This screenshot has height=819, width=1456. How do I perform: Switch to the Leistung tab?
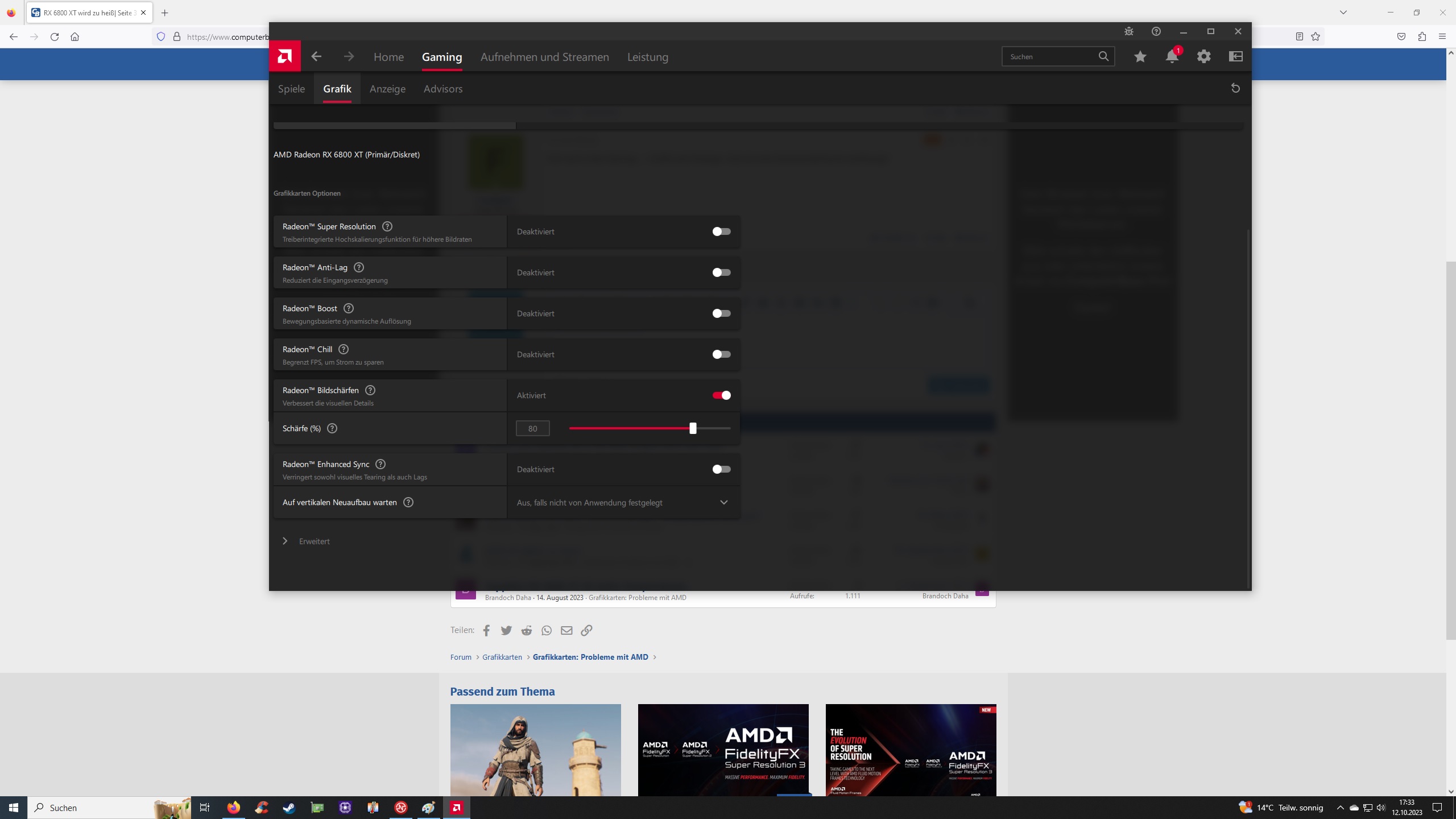[x=647, y=57]
